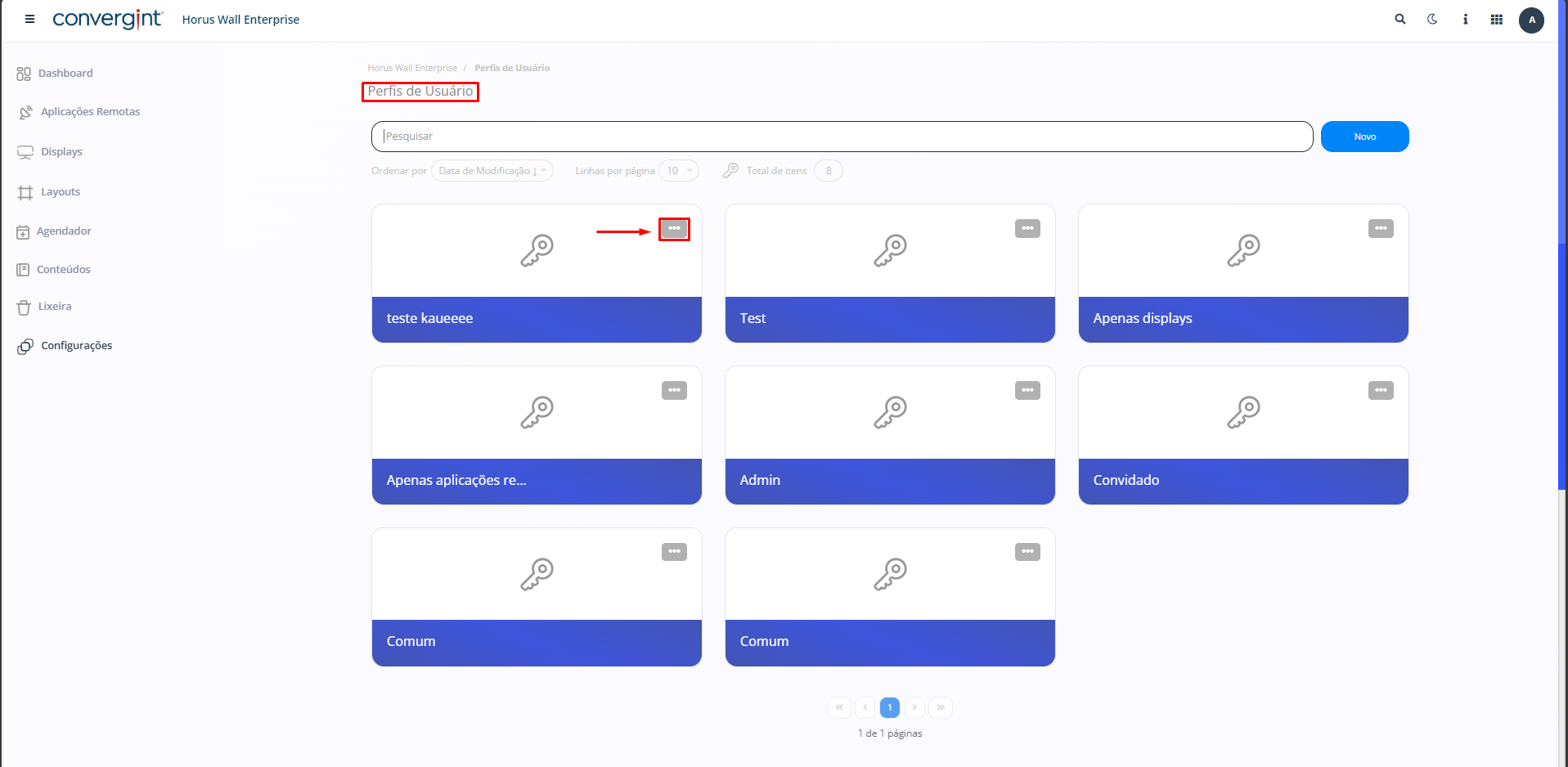Screen dimensions: 1568x767
Task: Go to Configurações in the sidebar
Action: coord(76,346)
